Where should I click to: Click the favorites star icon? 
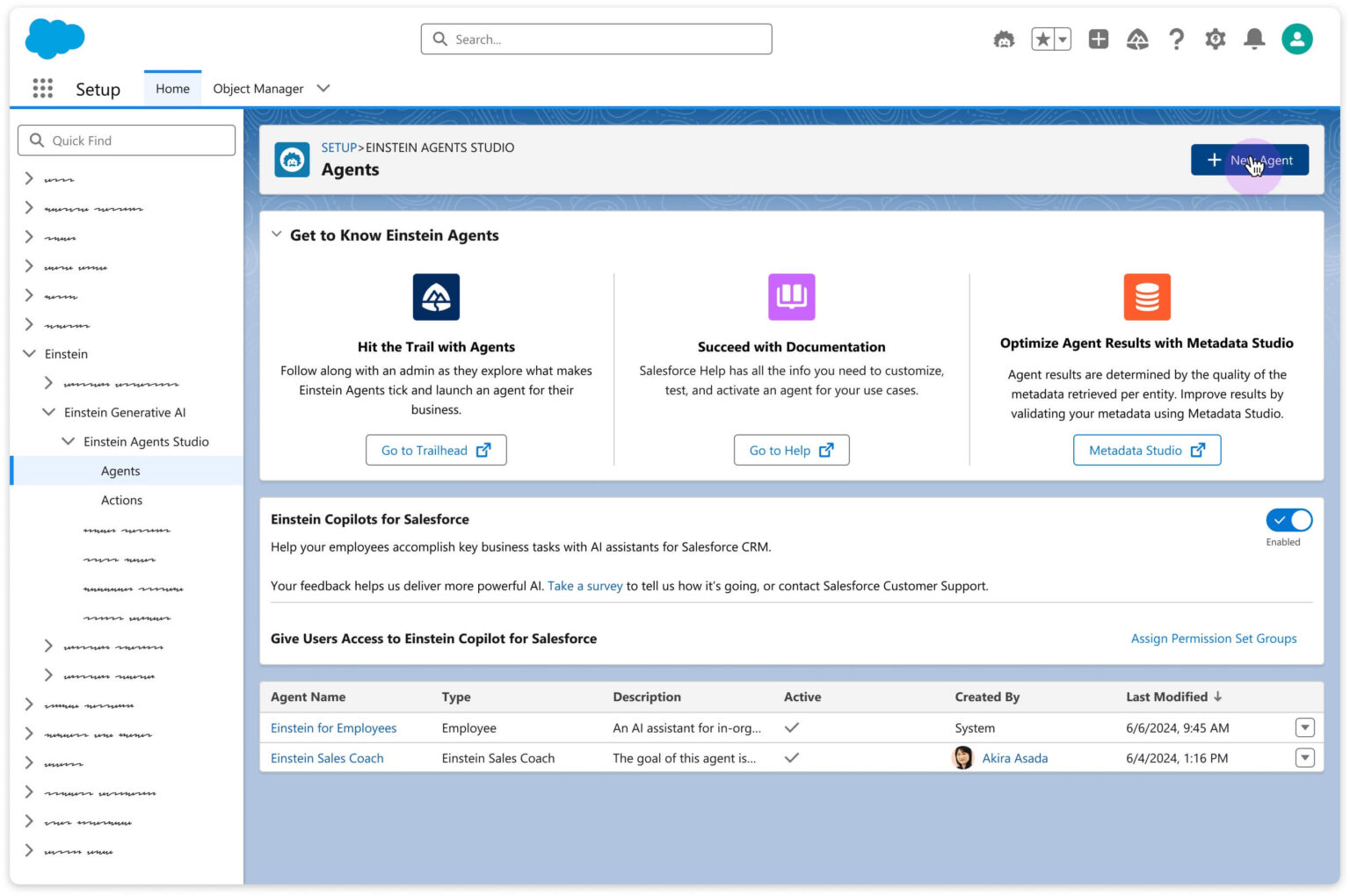tap(1044, 39)
